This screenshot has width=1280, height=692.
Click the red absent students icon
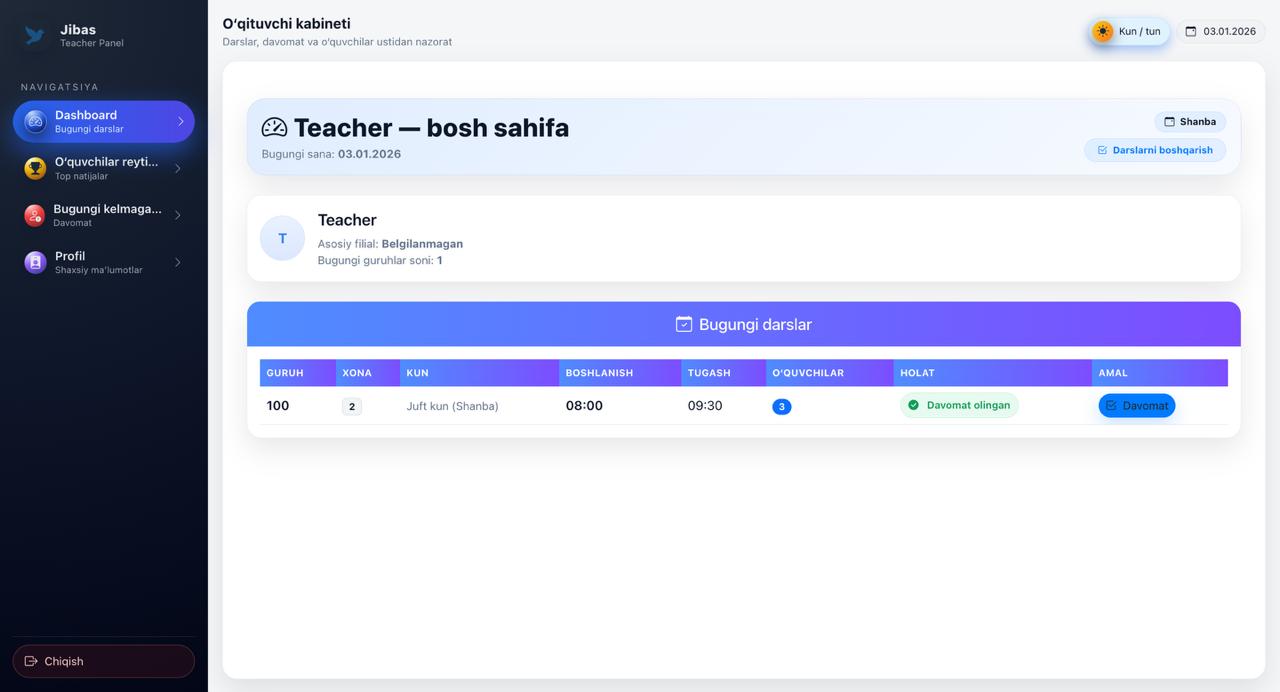coord(35,215)
